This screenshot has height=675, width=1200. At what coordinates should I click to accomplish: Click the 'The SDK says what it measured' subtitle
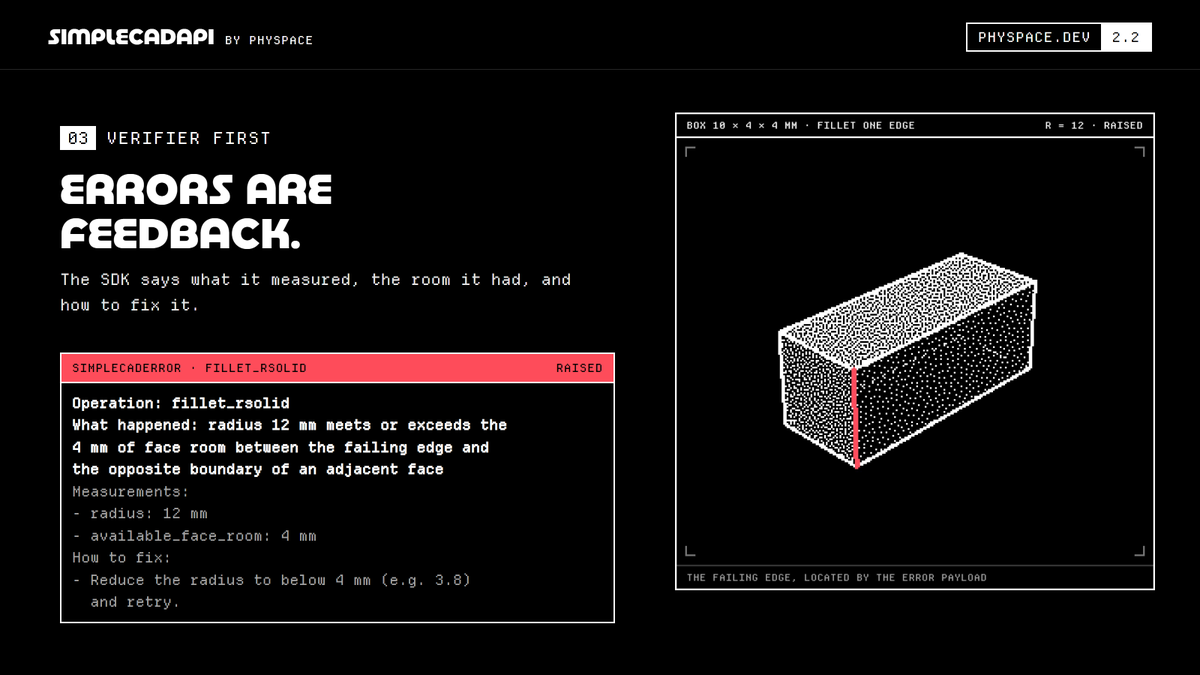pyautogui.click(x=316, y=292)
